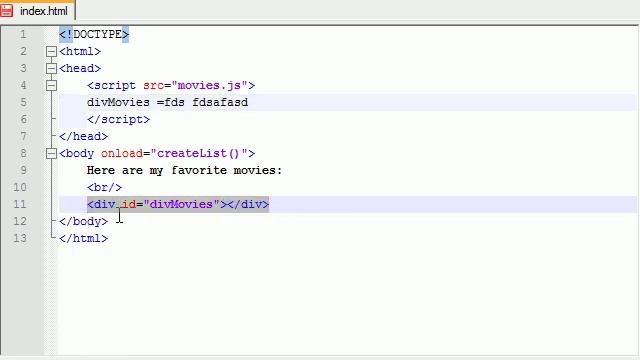Click the text divMovies =fds fdsafasd
Image resolution: width=640 pixels, height=360 pixels.
click(167, 102)
